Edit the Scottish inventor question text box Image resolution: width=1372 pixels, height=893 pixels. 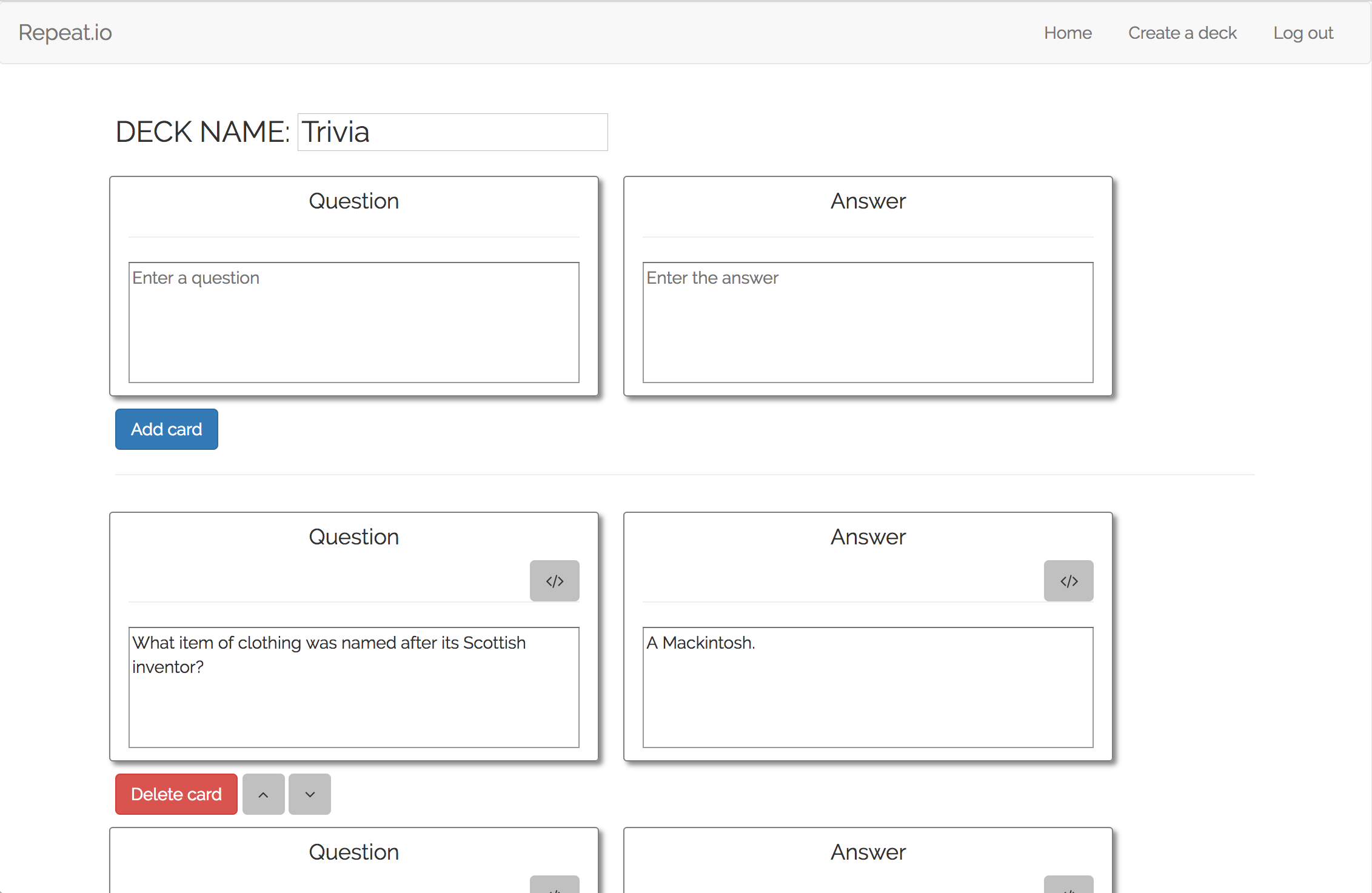(353, 687)
